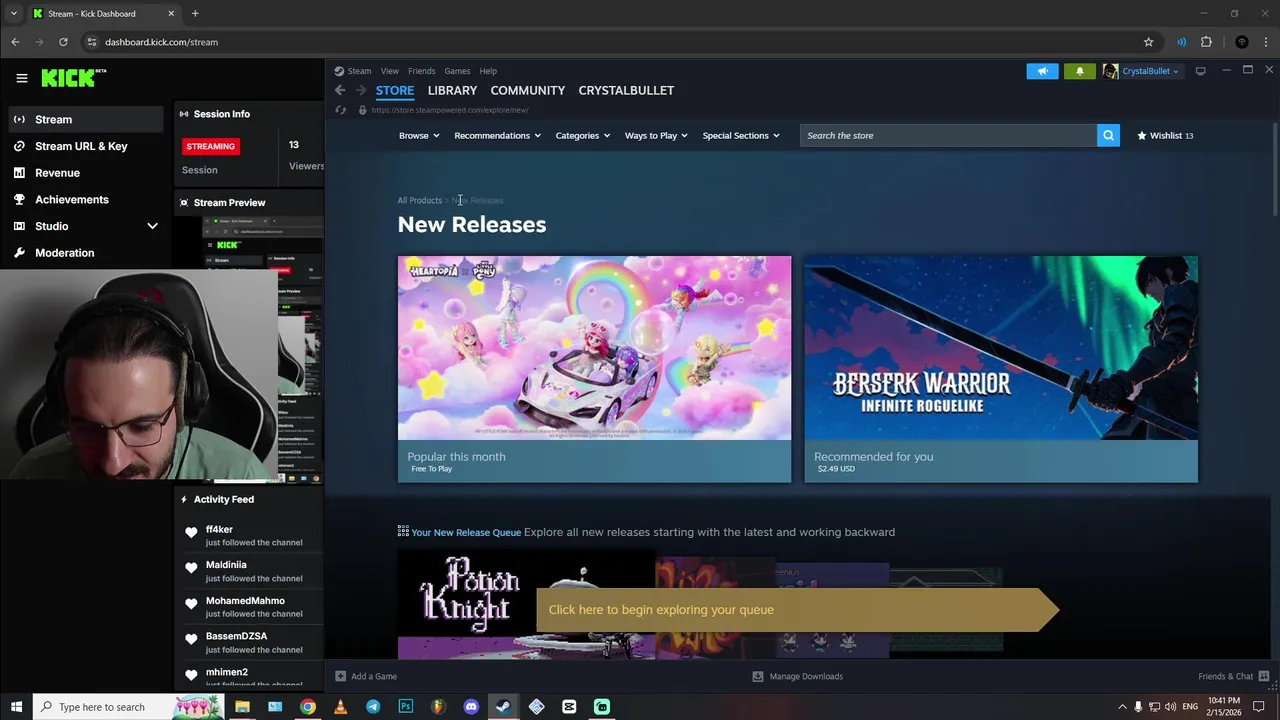Screen dimensions: 1280x720
Task: Select Stream URL & Key in sidebar
Action: click(x=83, y=146)
